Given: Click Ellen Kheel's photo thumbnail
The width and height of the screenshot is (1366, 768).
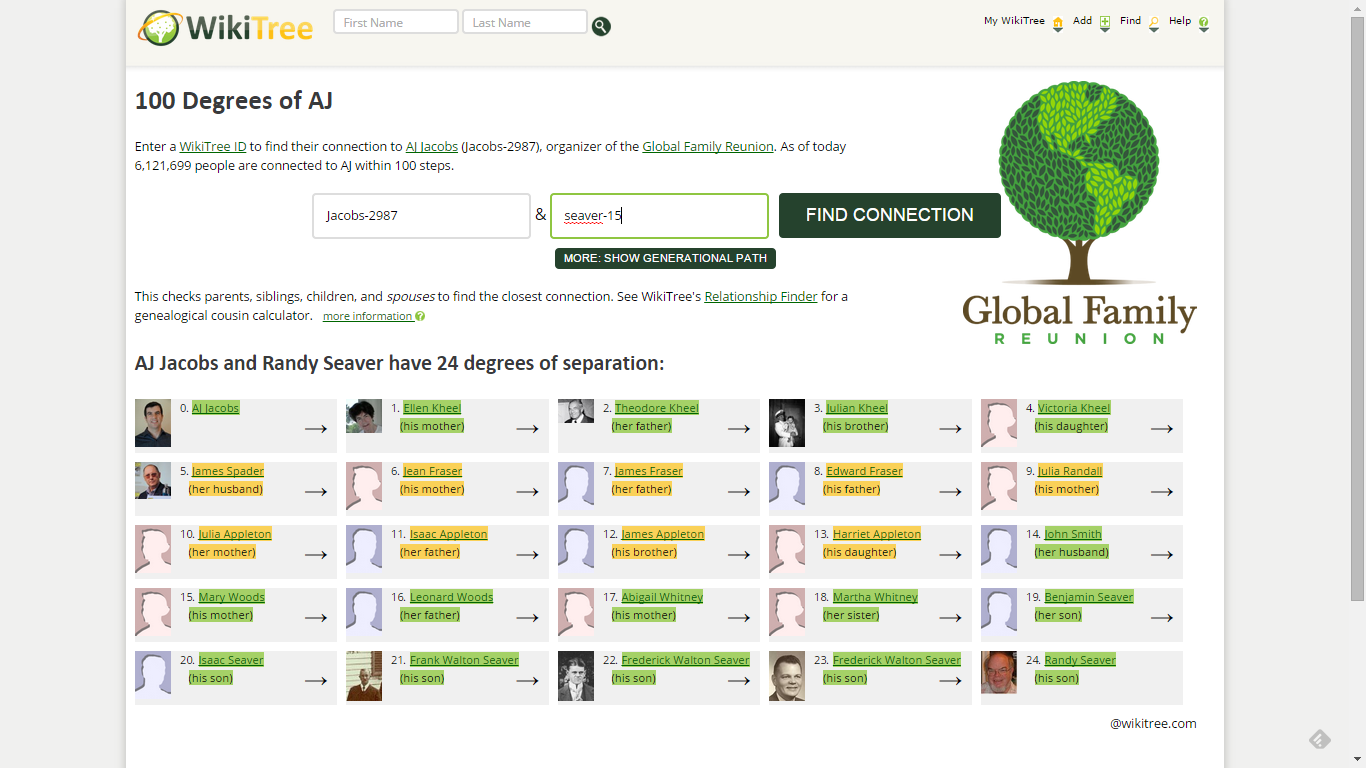Looking at the screenshot, I should pos(364,417).
